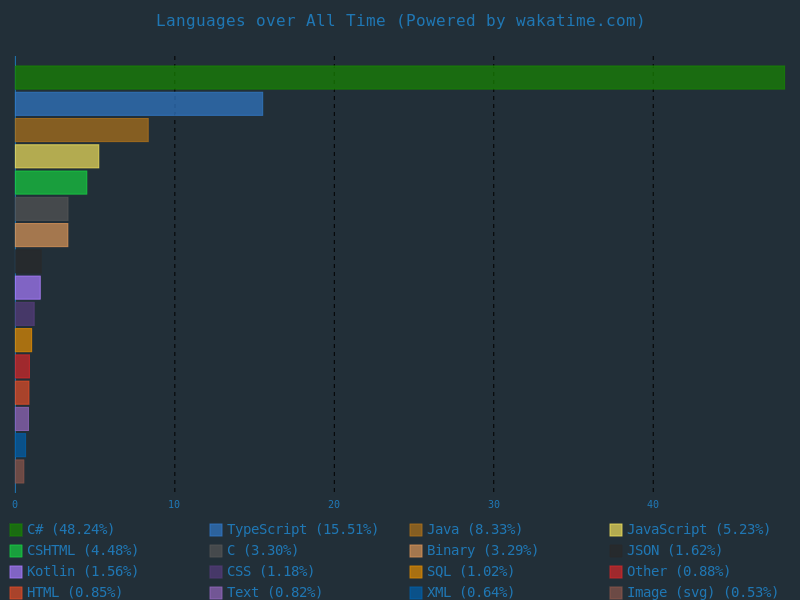
Task: Click the JavaScript legend color swatch
Action: click(x=616, y=530)
